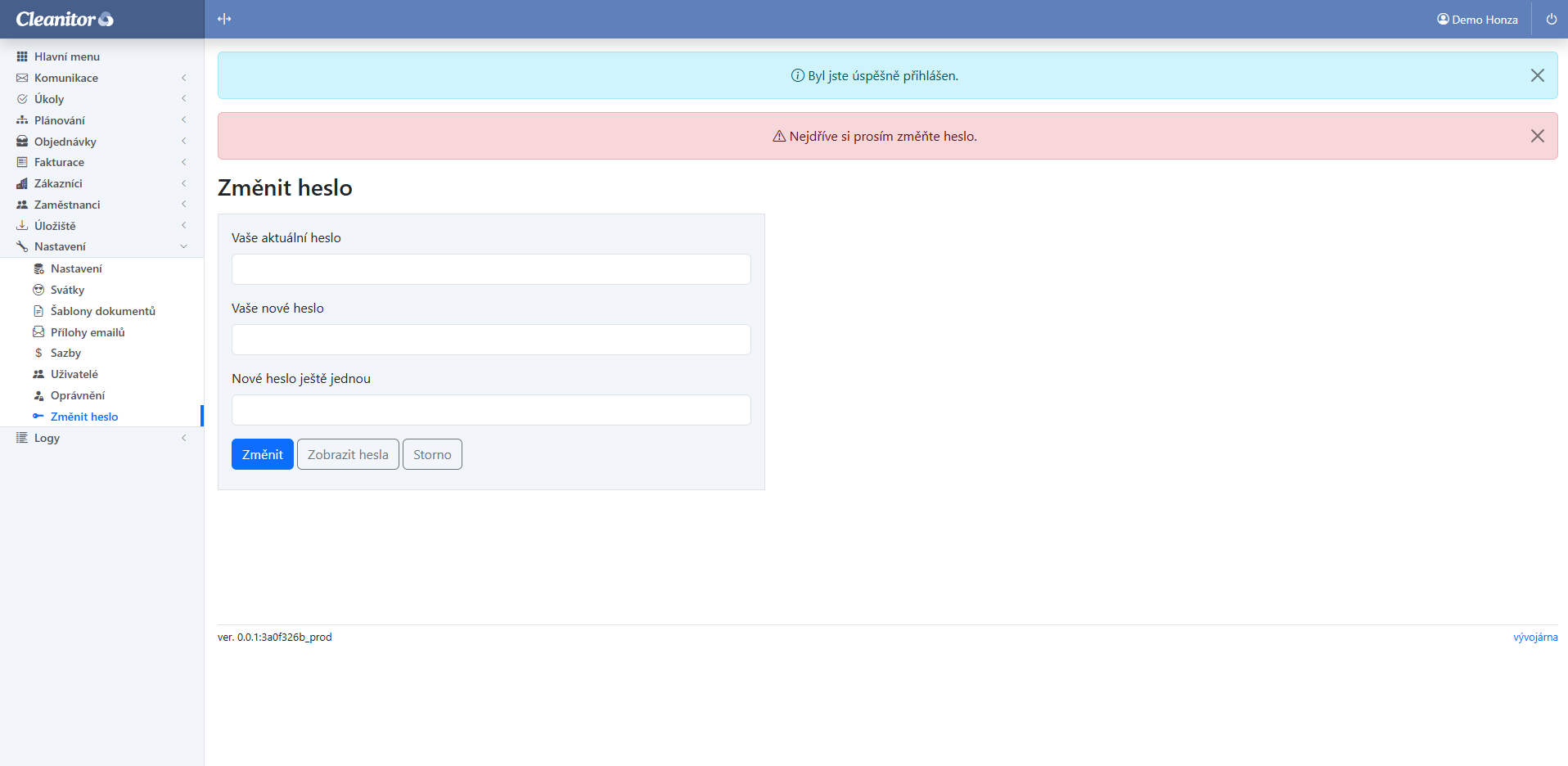
Task: Click the sidebar collapse toggle icon
Action: click(x=224, y=19)
